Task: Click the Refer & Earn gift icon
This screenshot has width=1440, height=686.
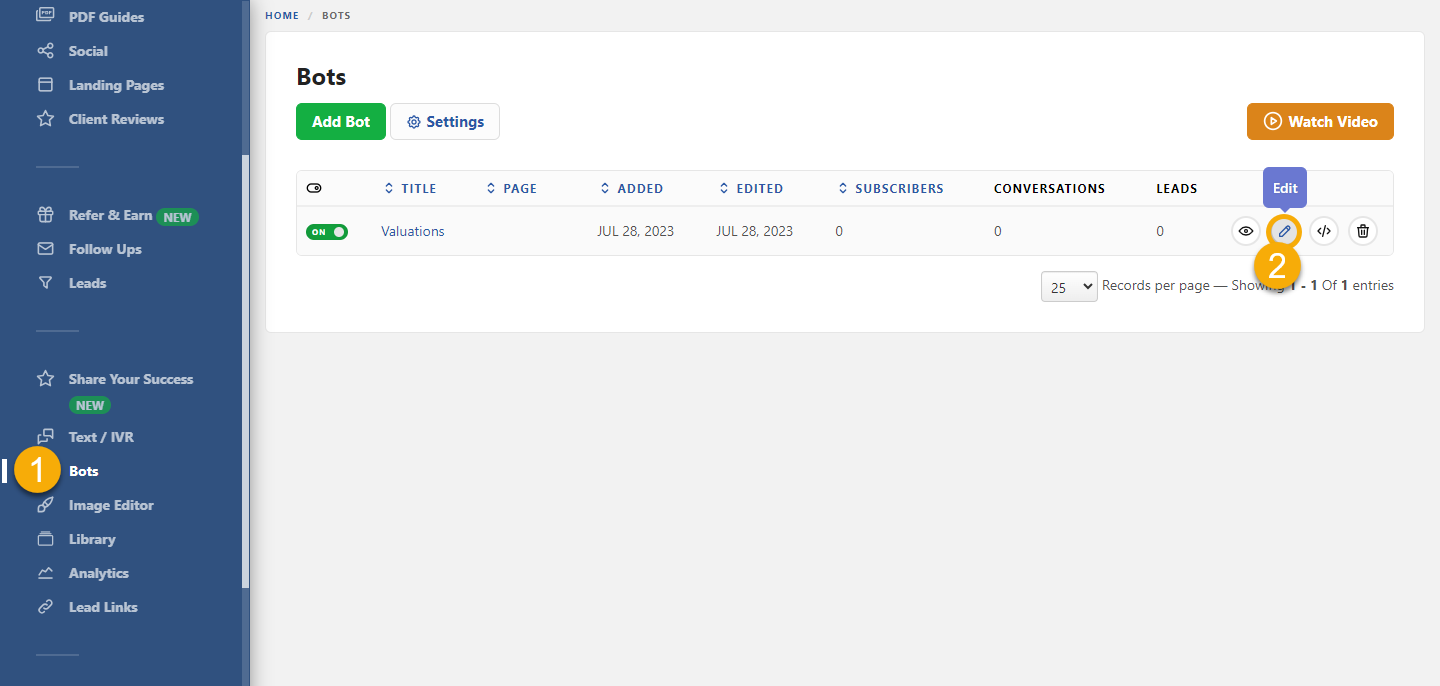Action: [45, 215]
